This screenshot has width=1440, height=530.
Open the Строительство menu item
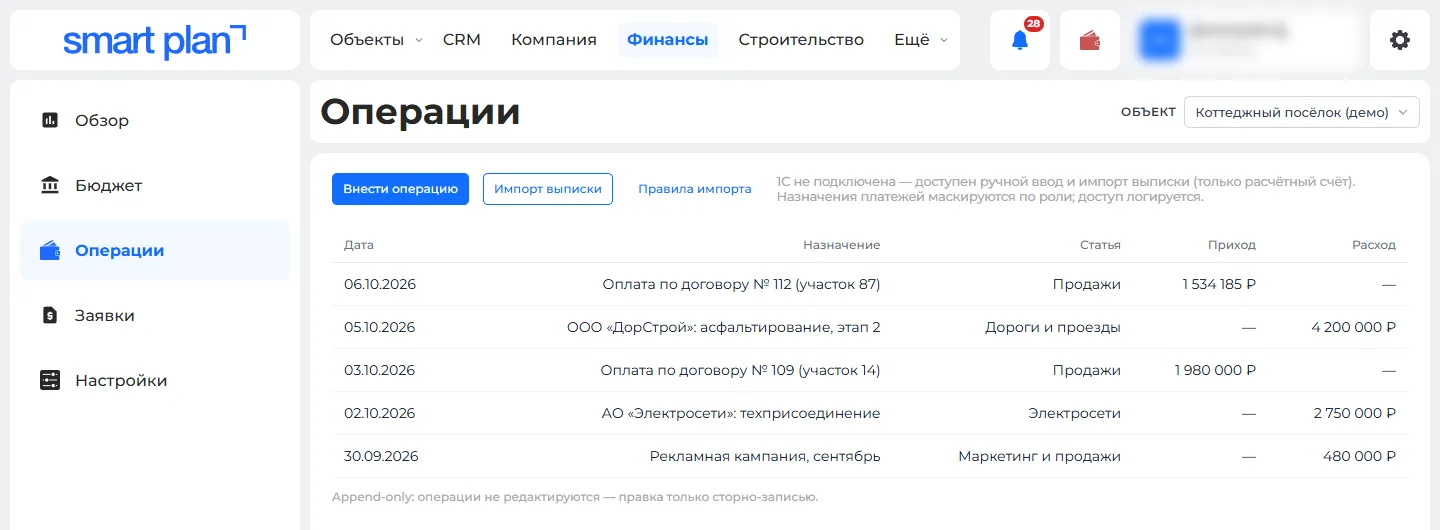(x=801, y=40)
